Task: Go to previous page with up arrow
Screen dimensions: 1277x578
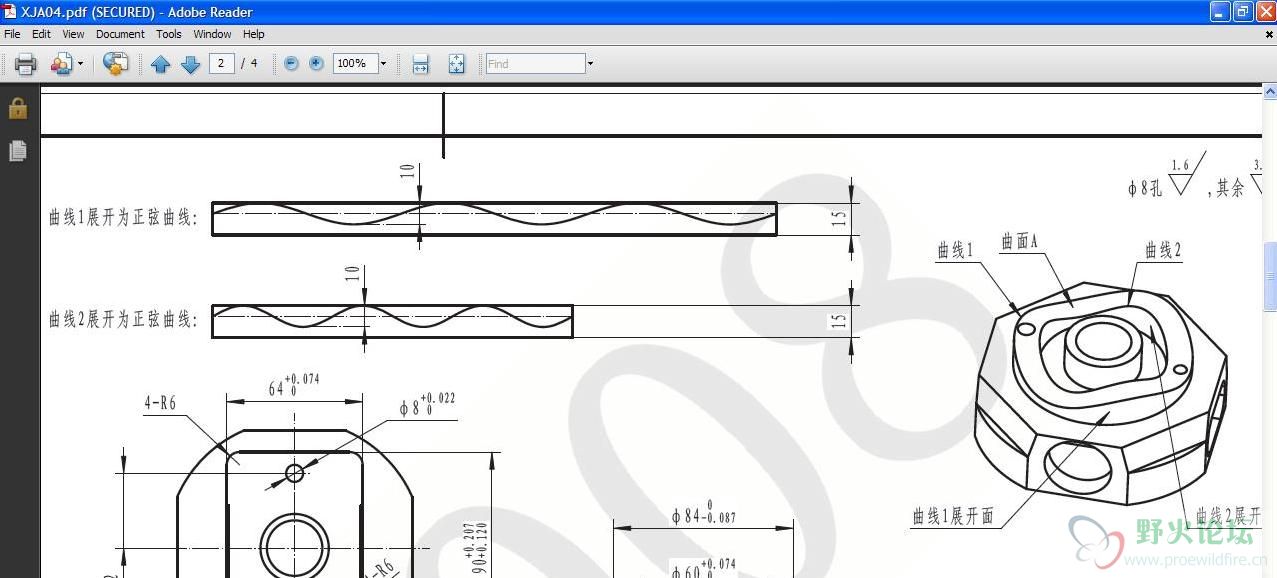Action: click(160, 64)
